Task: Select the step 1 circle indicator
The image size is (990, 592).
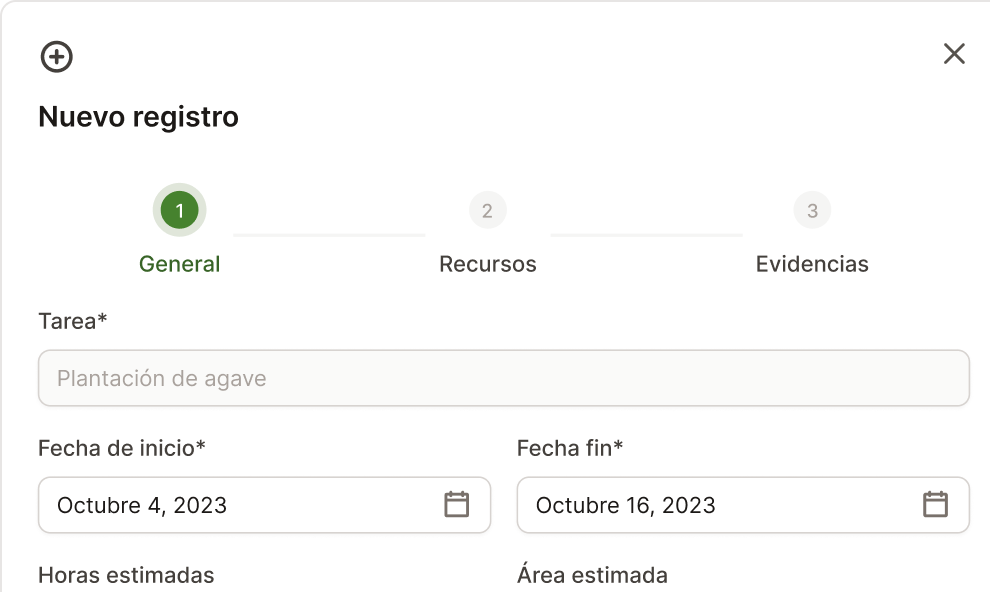Action: pyautogui.click(x=180, y=210)
